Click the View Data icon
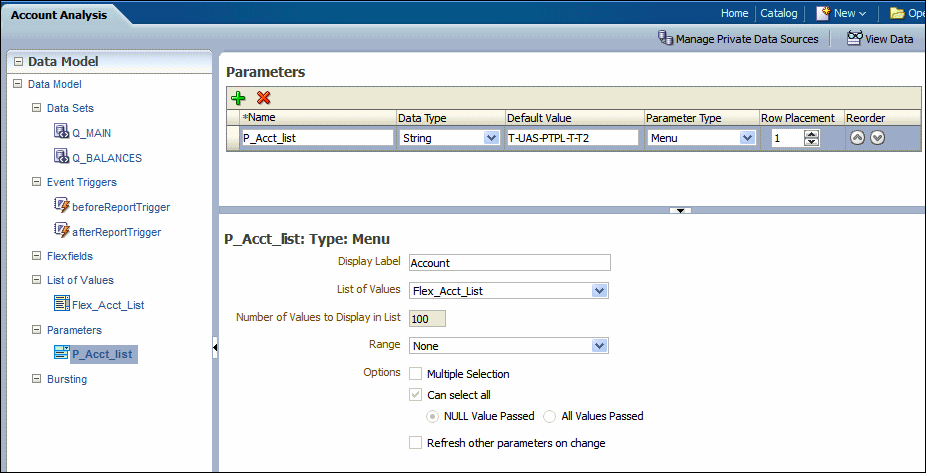The image size is (926, 473). click(x=854, y=39)
